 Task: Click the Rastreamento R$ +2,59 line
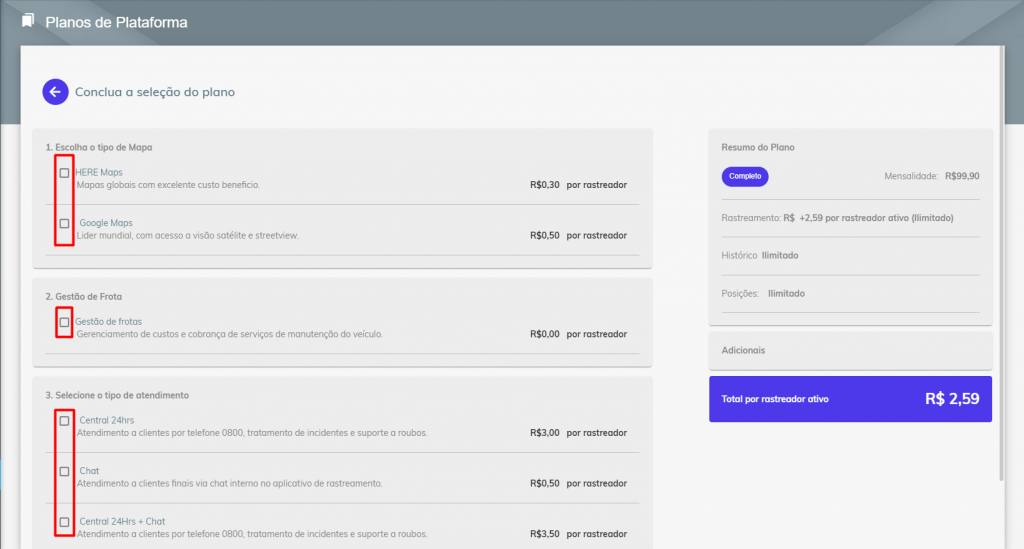tap(837, 218)
